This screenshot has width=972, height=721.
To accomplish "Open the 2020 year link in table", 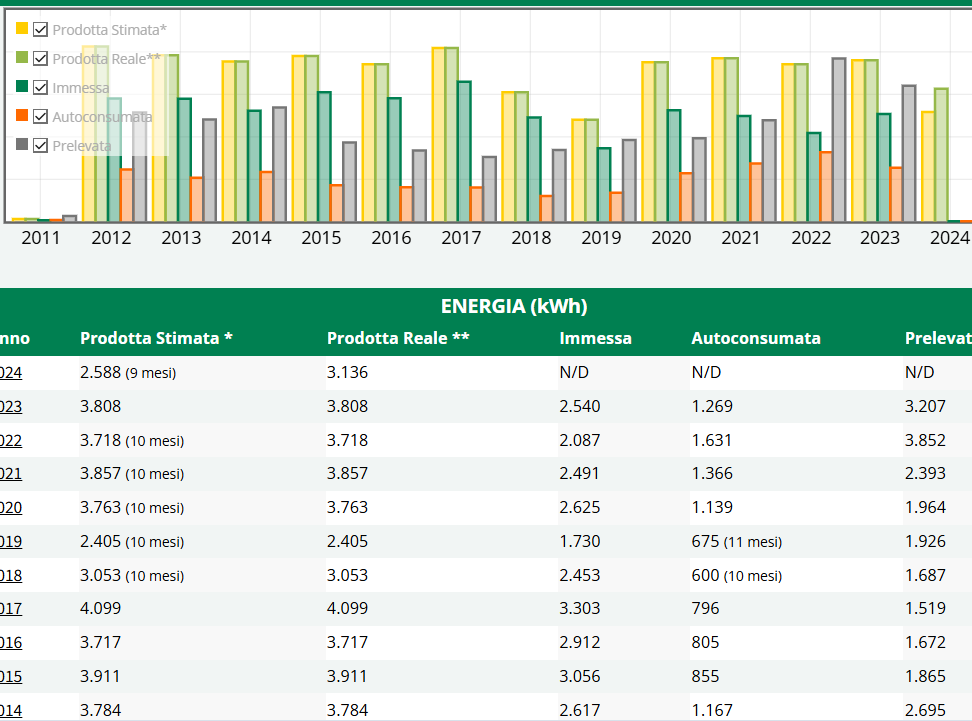I will tap(11, 507).
